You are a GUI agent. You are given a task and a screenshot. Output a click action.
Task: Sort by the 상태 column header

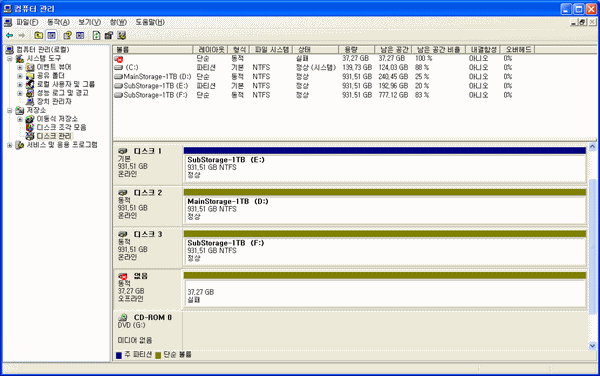tap(316, 50)
